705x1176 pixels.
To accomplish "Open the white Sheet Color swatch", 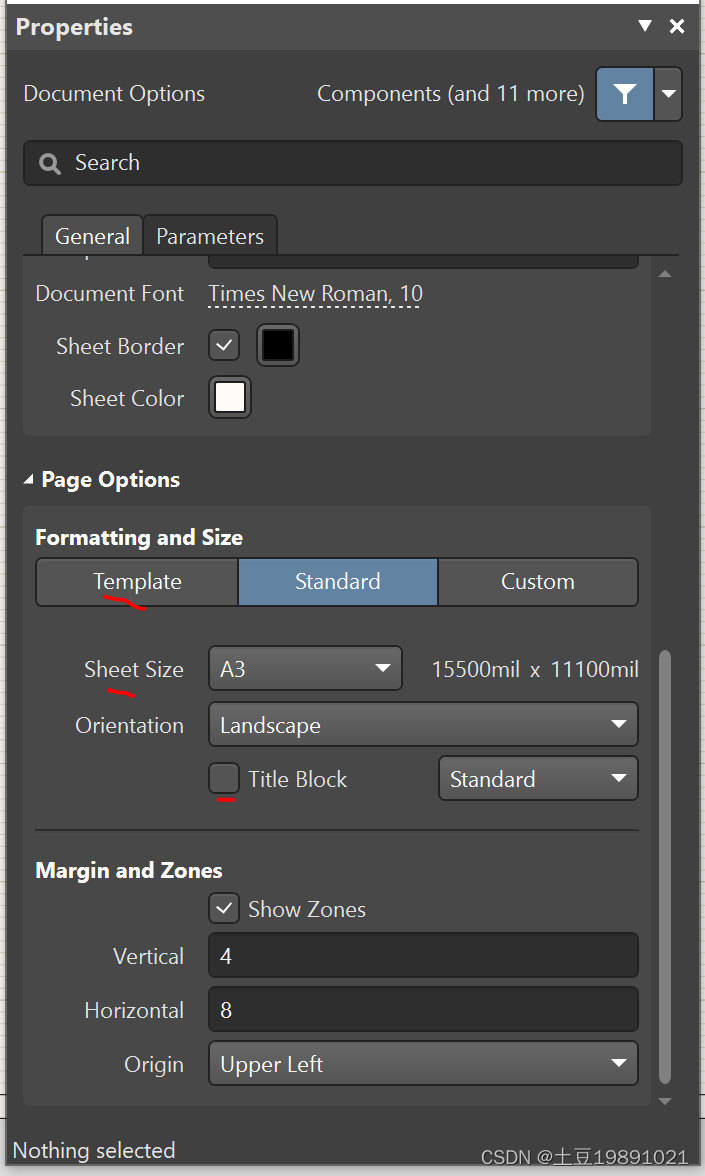I will [x=230, y=398].
